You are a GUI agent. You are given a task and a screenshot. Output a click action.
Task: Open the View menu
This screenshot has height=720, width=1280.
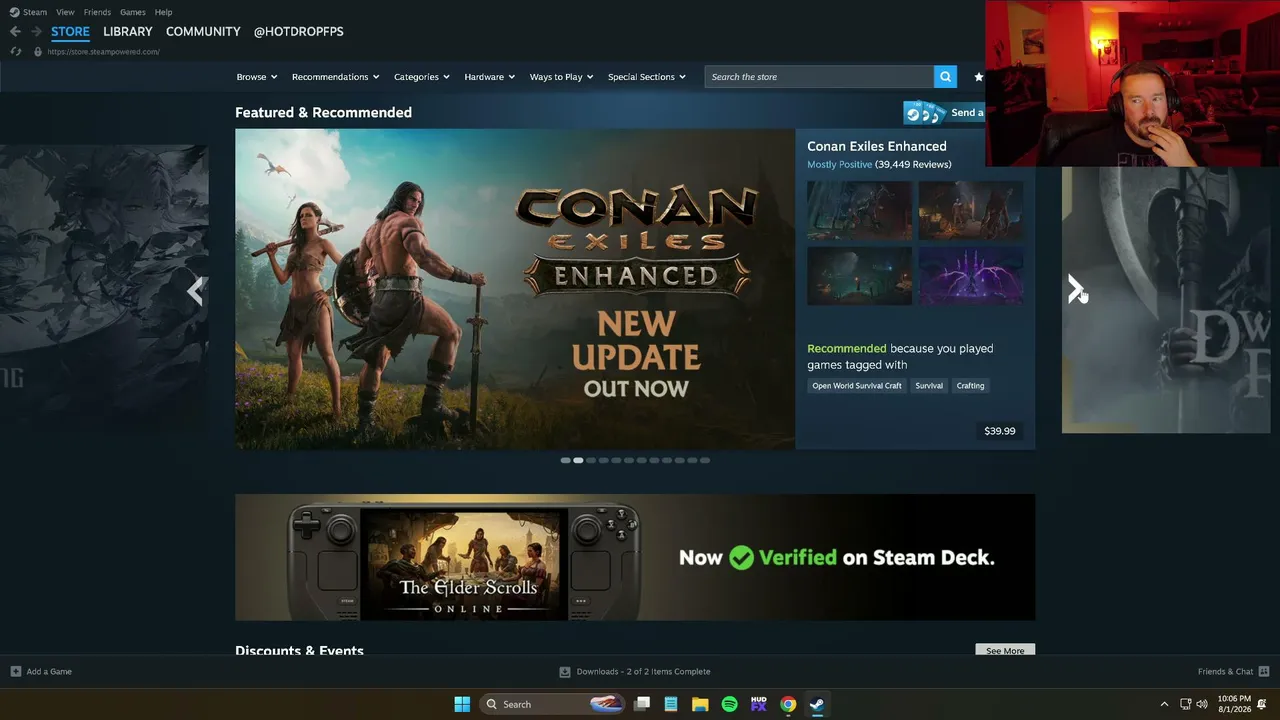pos(65,12)
